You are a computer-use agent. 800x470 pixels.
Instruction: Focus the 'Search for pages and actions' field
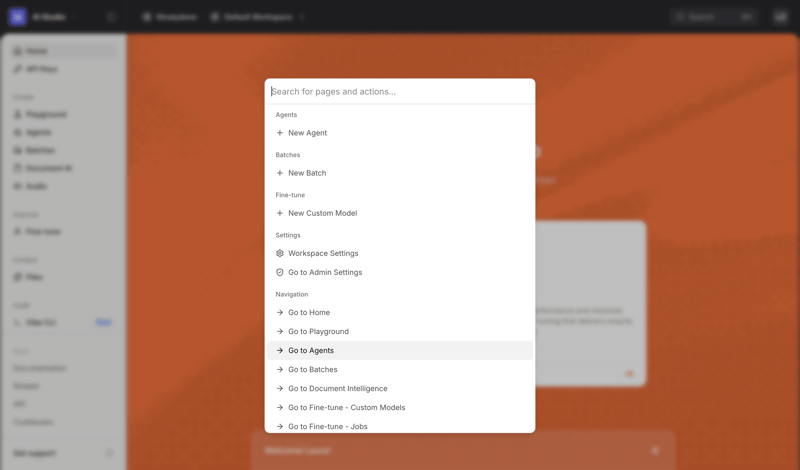click(400, 91)
